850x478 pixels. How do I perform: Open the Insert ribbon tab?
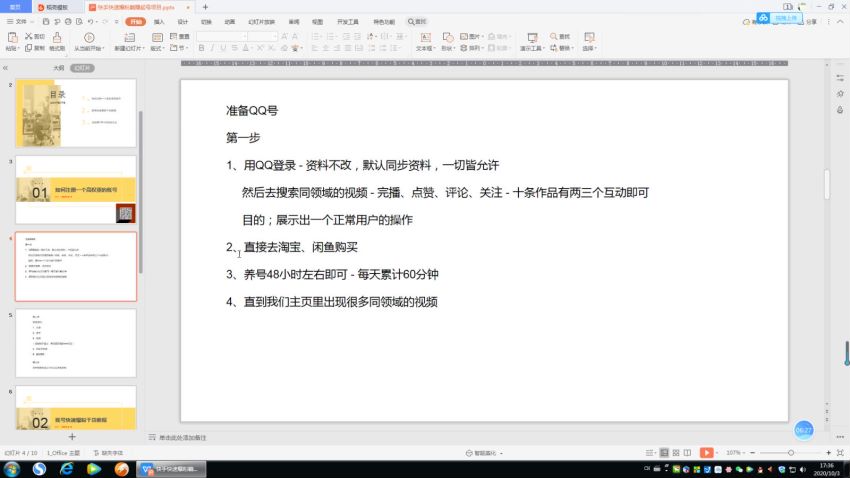pyautogui.click(x=159, y=22)
